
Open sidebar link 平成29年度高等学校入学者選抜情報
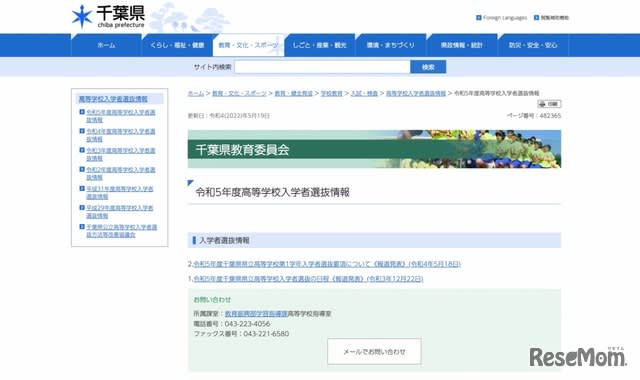click(120, 212)
